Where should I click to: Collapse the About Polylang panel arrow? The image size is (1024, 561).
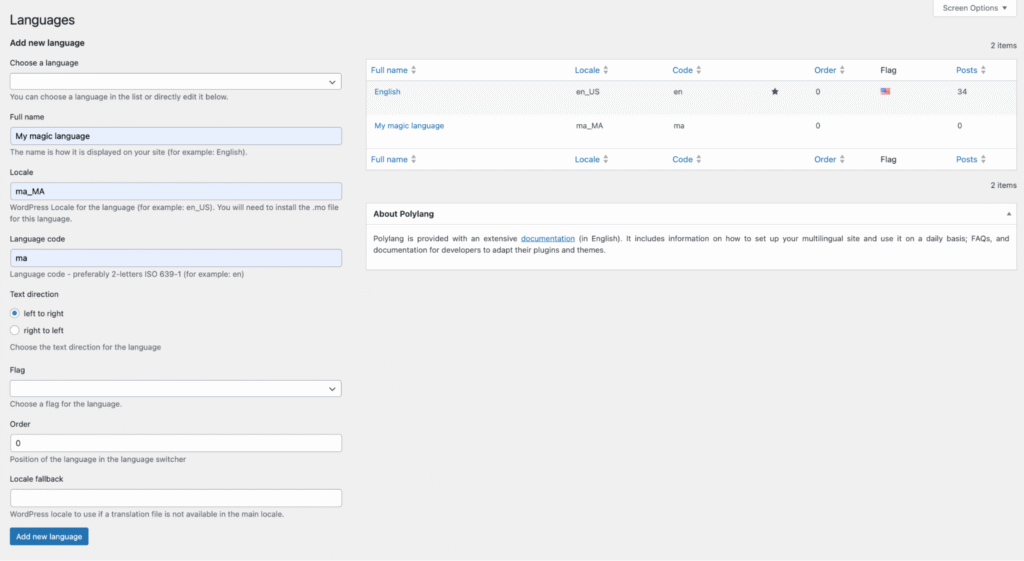[x=1008, y=214]
